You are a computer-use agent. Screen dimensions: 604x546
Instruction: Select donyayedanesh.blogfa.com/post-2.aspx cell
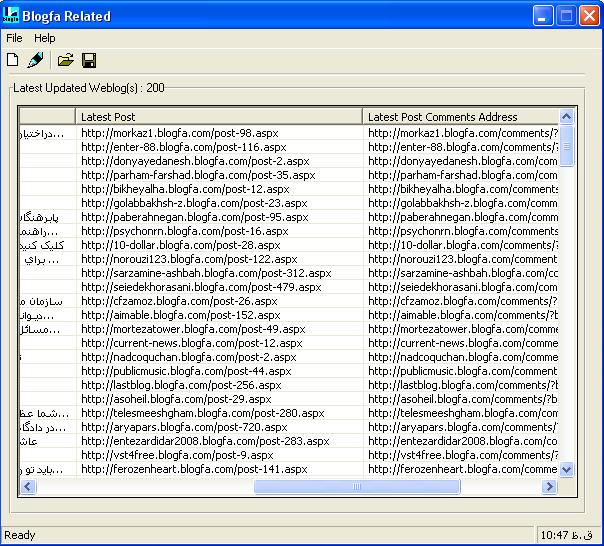tap(219, 161)
